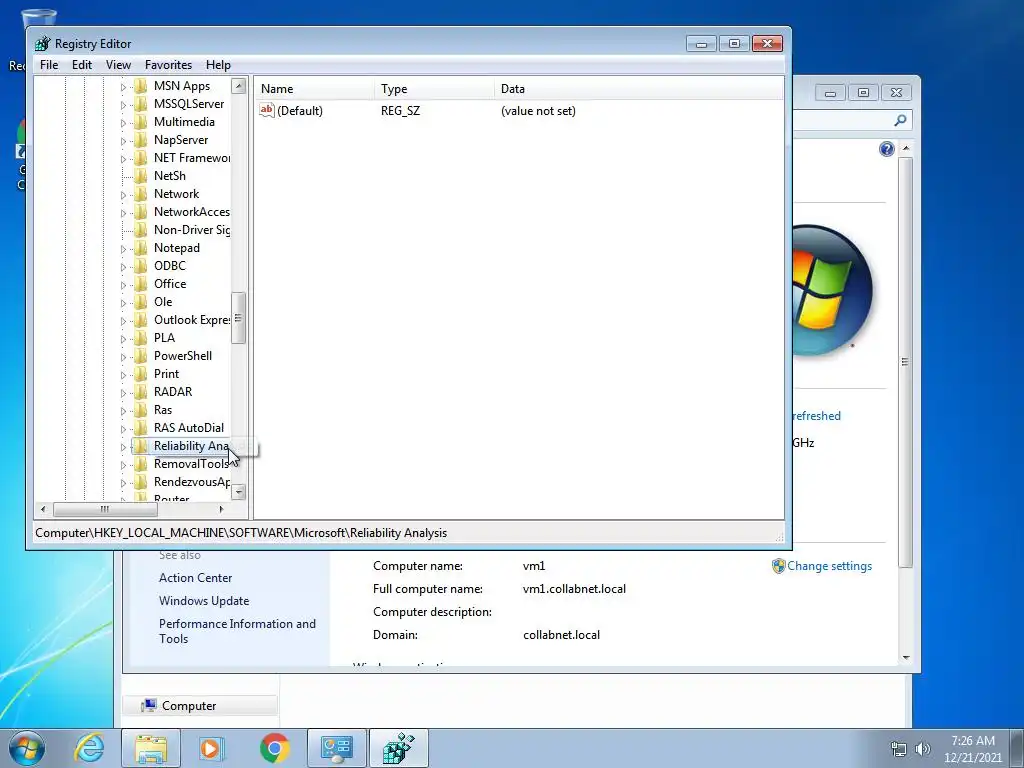The width and height of the screenshot is (1024, 768).
Task: Click the Computer icon in the bottom panel
Action: click(x=149, y=705)
